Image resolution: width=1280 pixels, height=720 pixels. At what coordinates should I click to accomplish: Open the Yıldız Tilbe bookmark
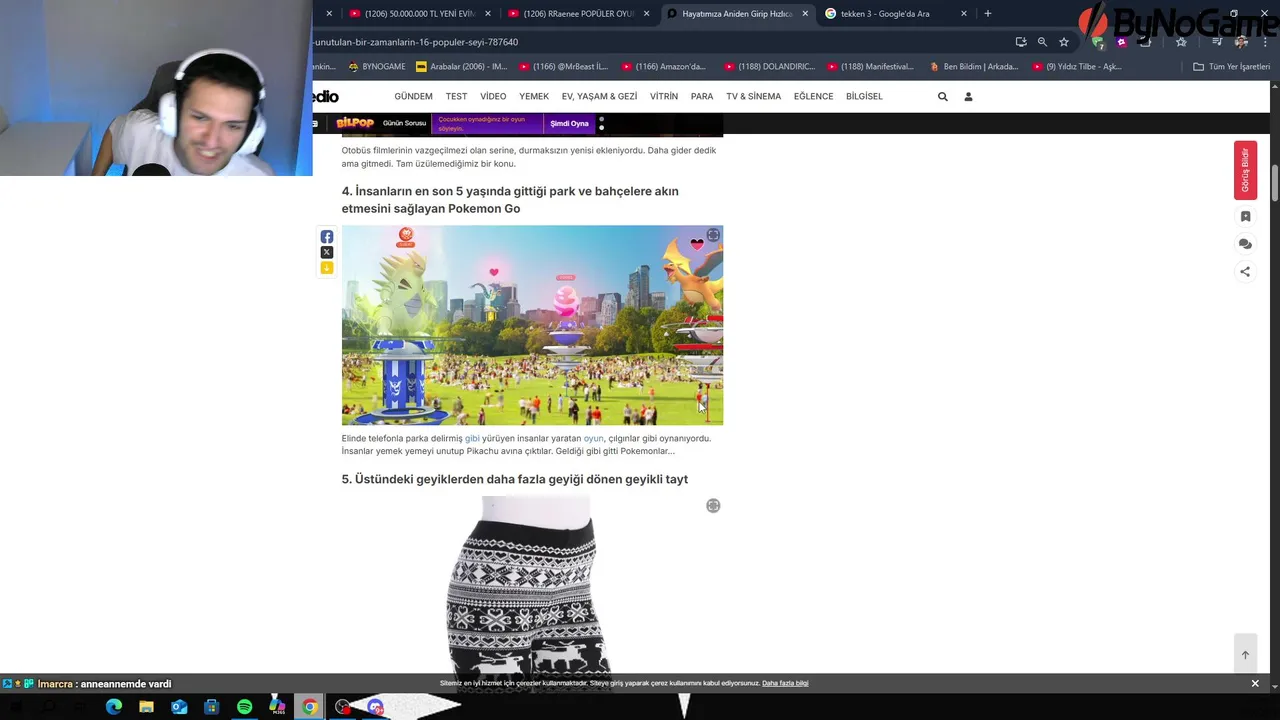click(x=1077, y=67)
